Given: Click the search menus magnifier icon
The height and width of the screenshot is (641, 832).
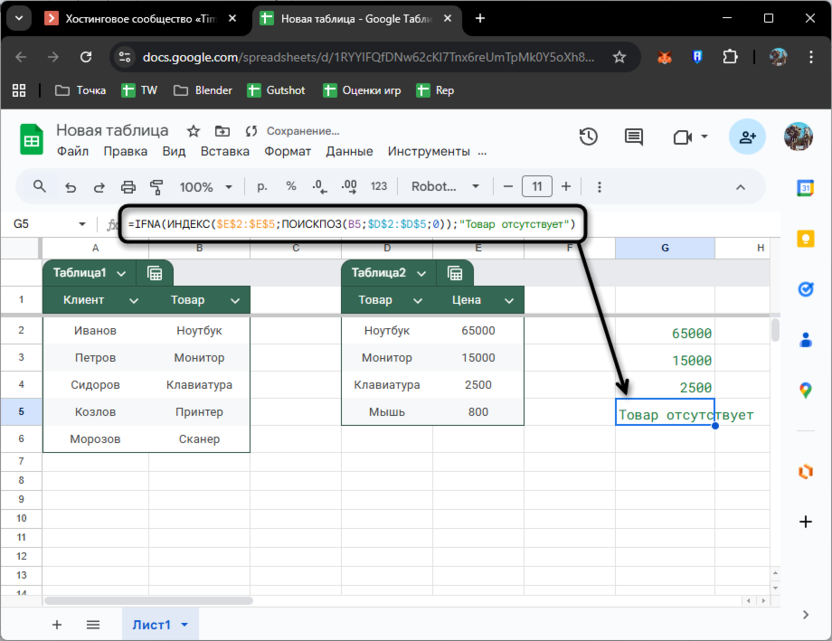Looking at the screenshot, I should tap(40, 187).
